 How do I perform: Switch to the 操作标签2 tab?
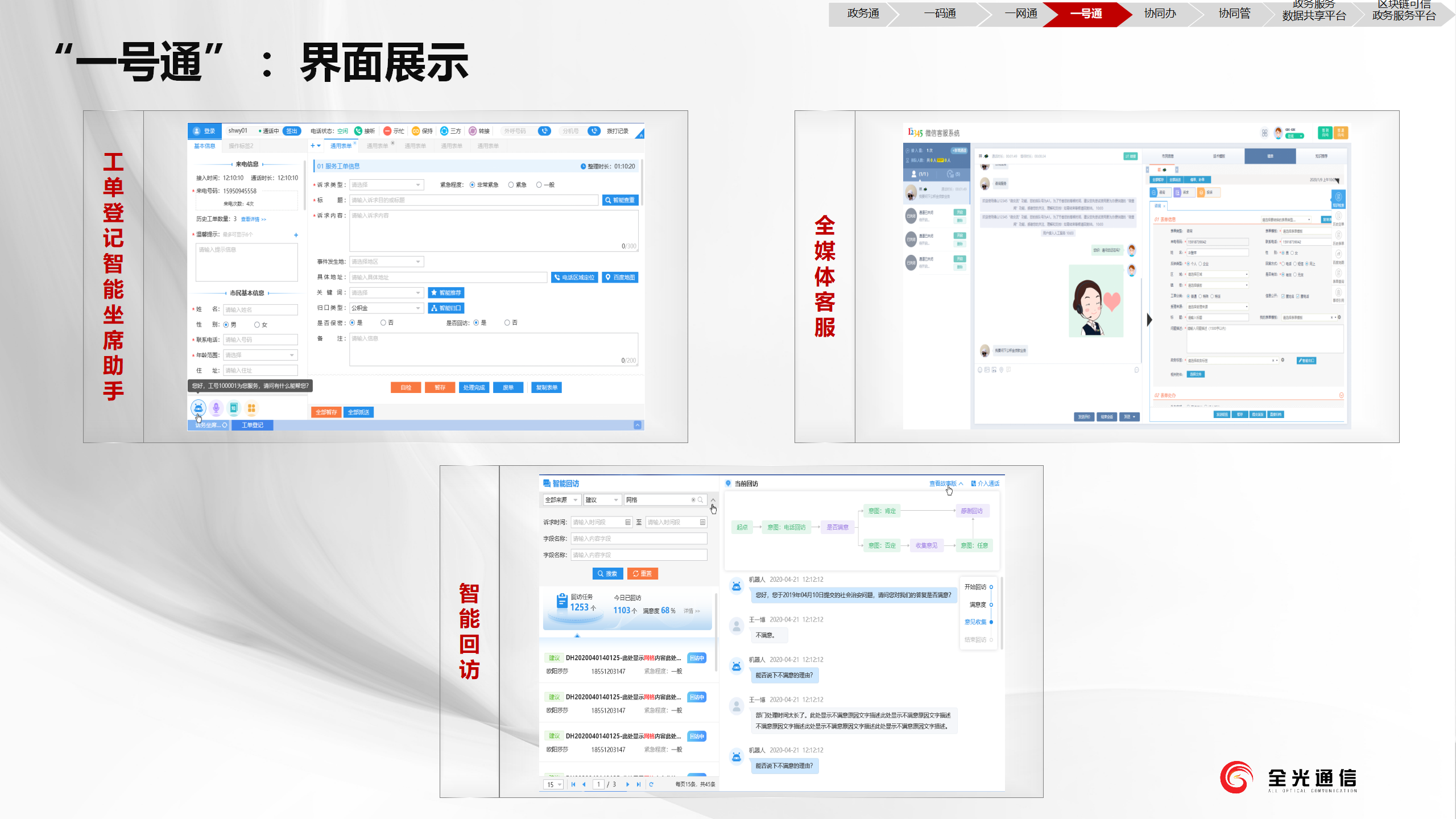[x=241, y=146]
